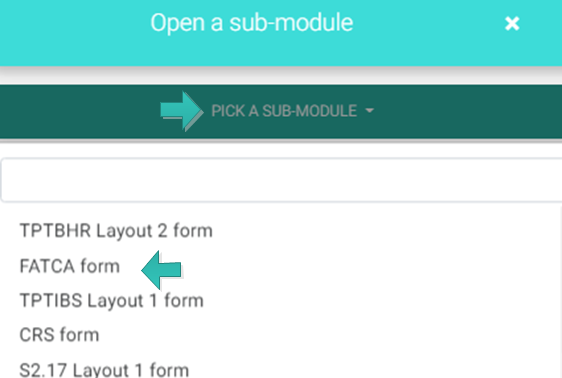Image resolution: width=562 pixels, height=378 pixels.
Task: Click the dark green sub-module picker bar
Action: click(x=281, y=111)
